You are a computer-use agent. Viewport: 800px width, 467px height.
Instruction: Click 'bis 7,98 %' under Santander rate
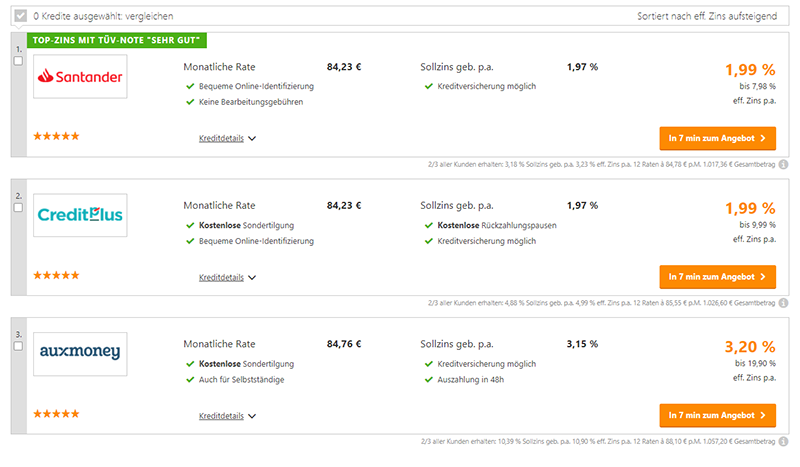tap(757, 86)
